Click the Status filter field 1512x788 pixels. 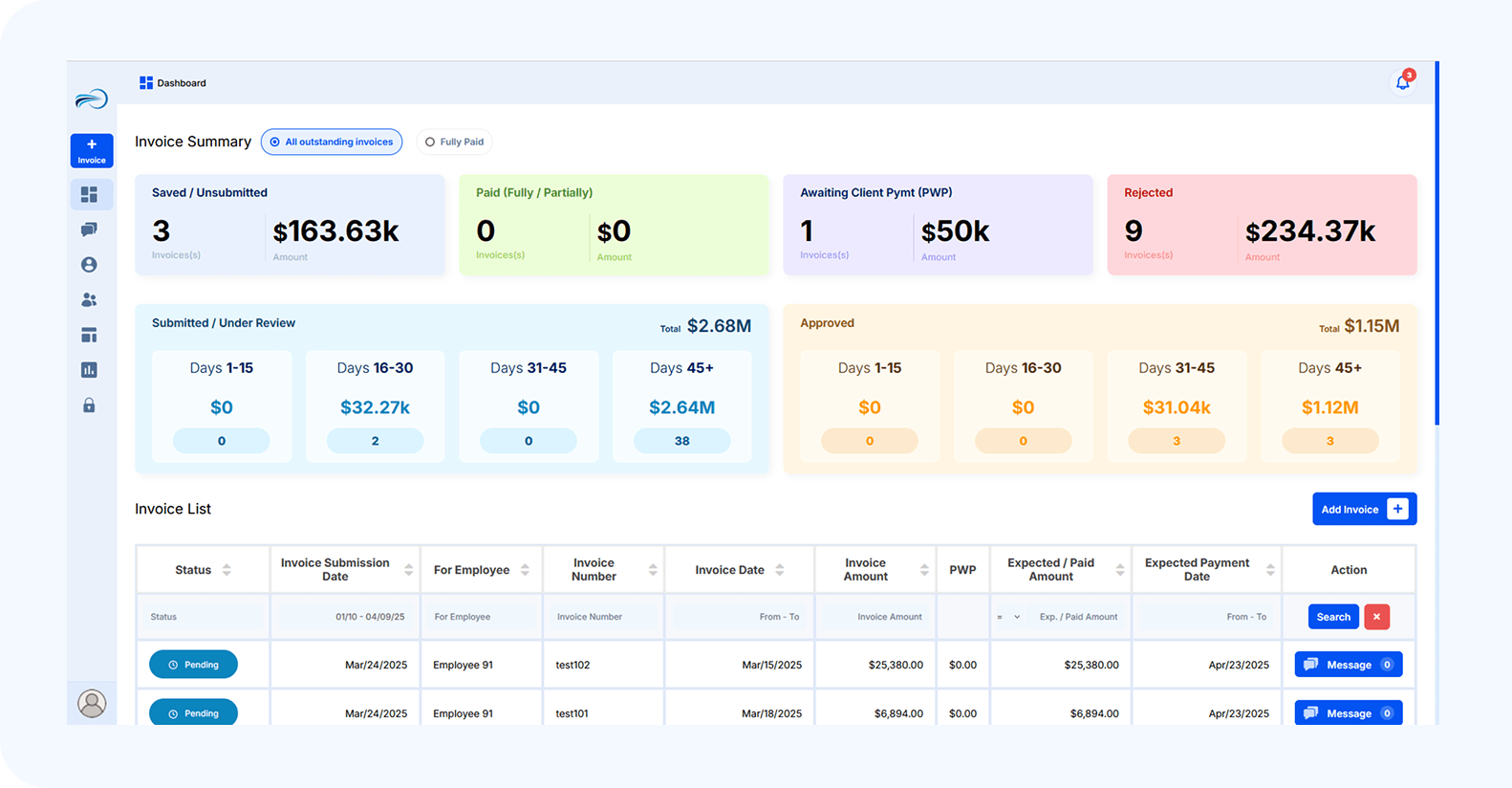[x=203, y=617]
